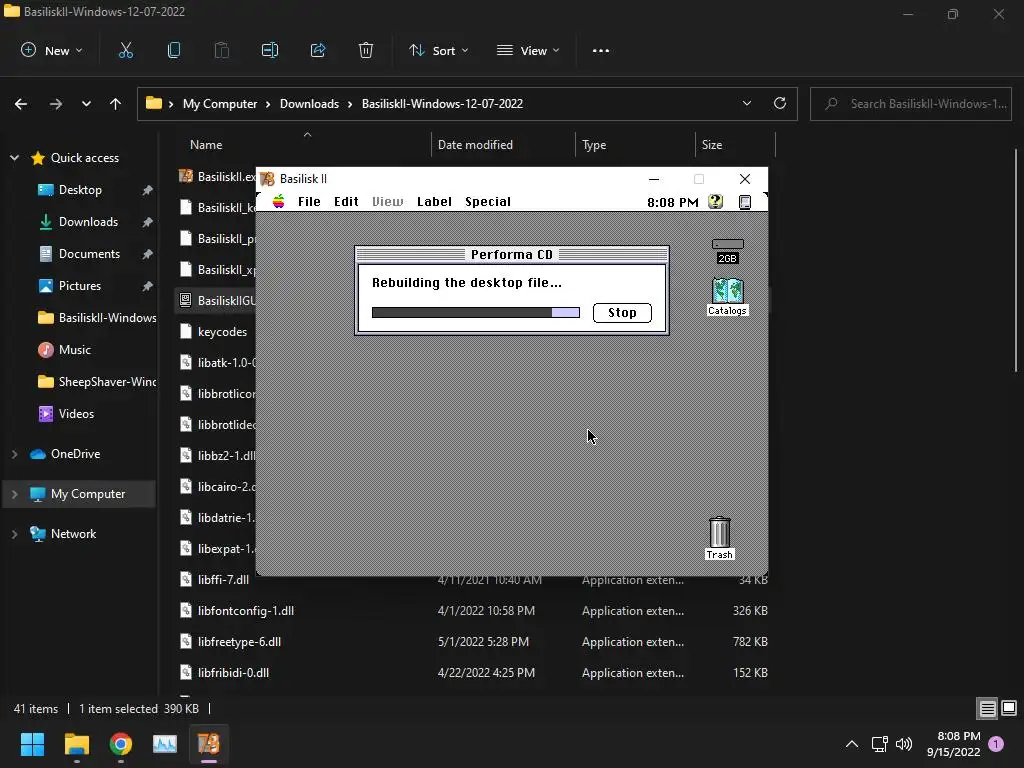Click the Explorer vertical scrollbar
This screenshot has width=1024, height=768.
[x=1016, y=261]
